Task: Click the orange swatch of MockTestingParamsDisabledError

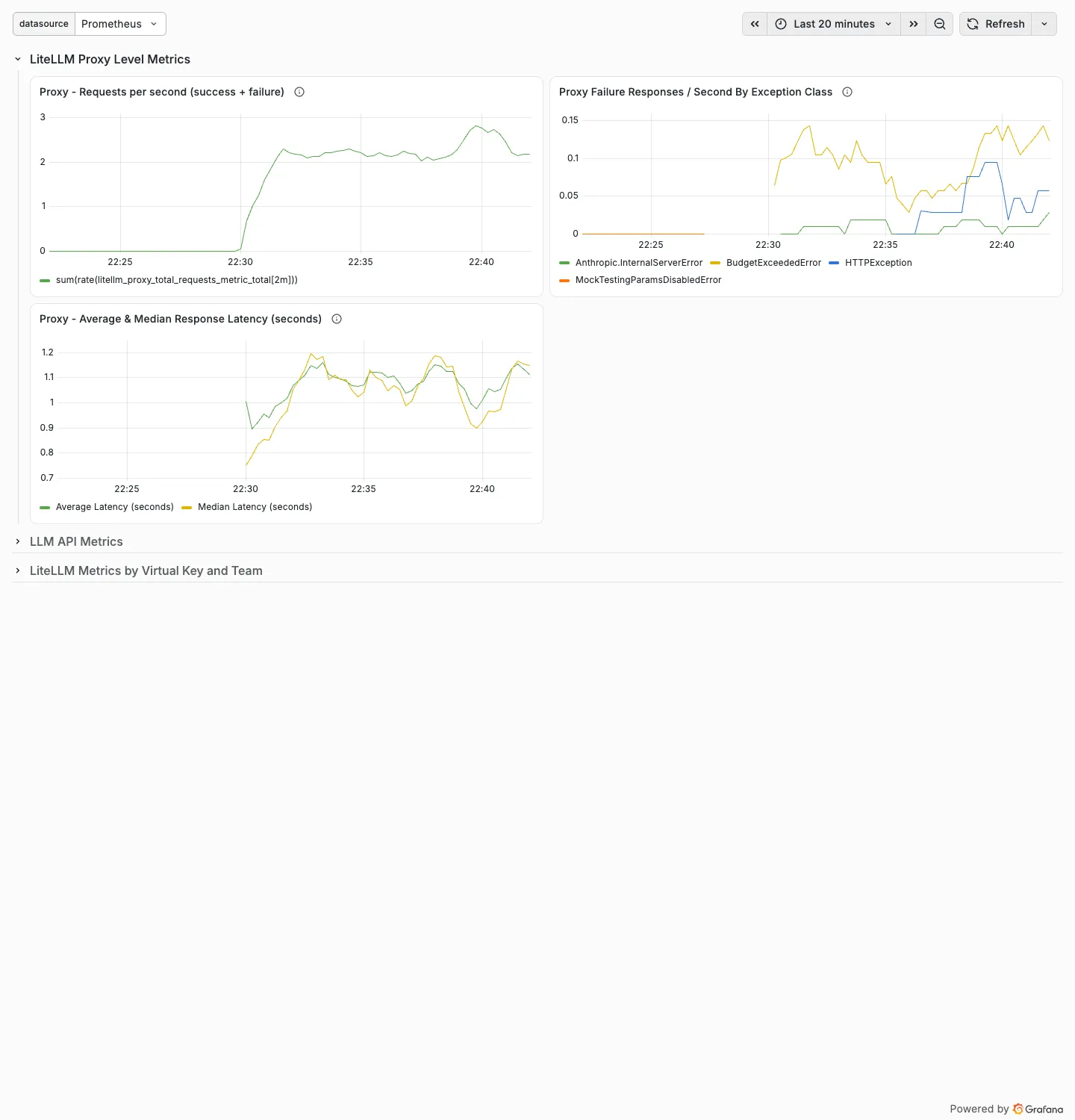Action: (564, 280)
